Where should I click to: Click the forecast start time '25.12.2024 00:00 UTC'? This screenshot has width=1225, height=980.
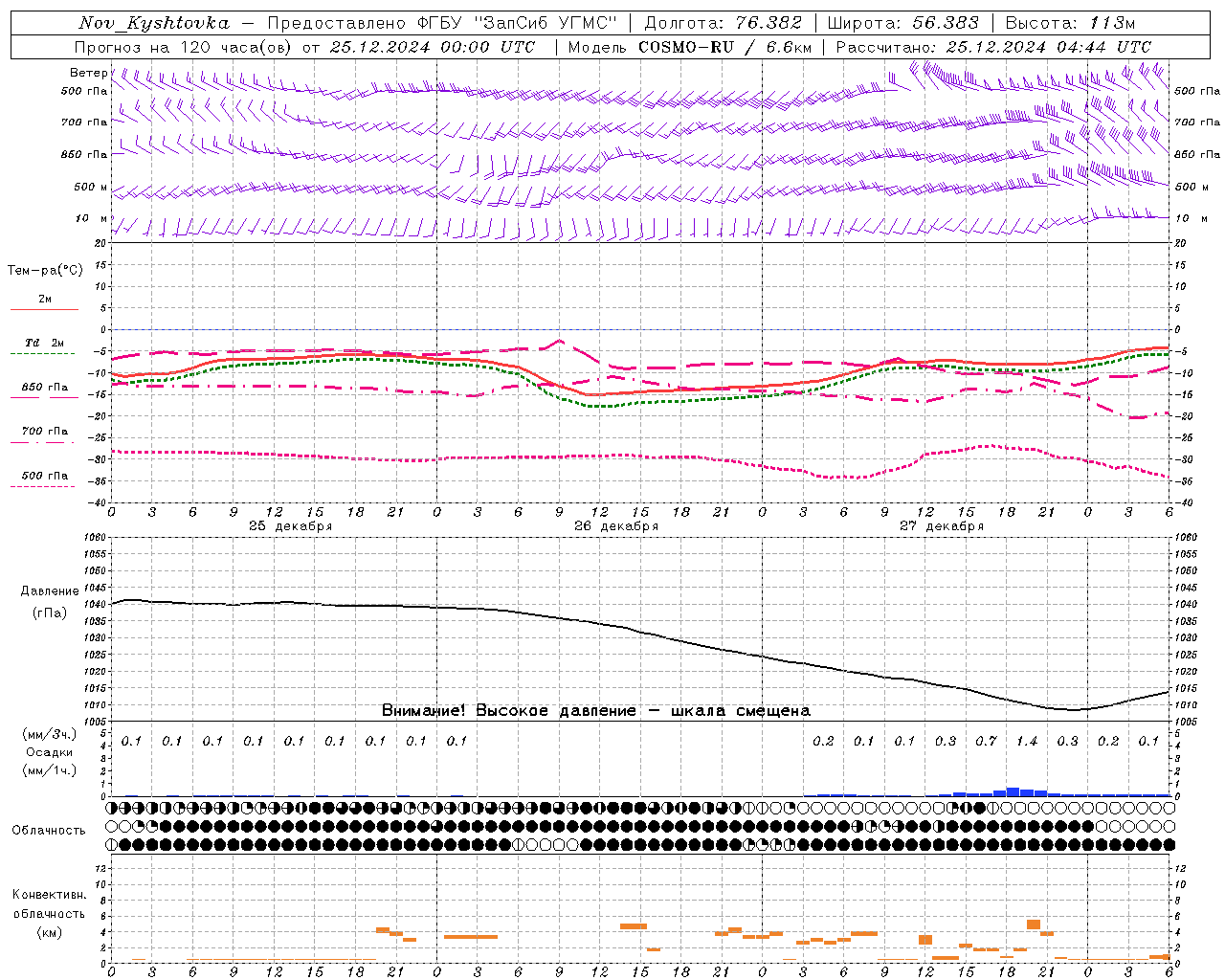point(433,47)
